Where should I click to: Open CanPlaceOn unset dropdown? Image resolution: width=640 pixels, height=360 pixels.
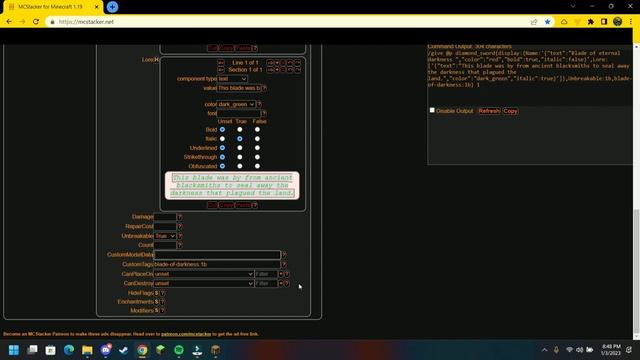[204, 274]
